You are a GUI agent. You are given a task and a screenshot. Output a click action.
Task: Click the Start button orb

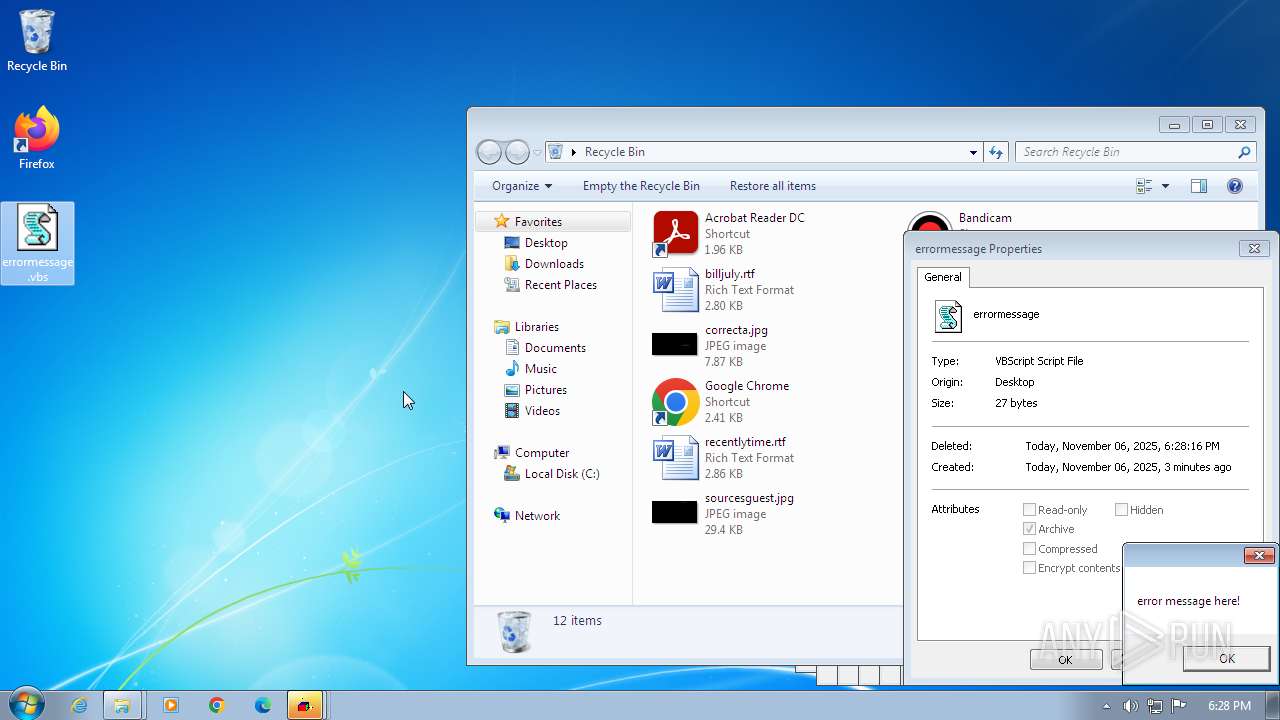(x=25, y=705)
